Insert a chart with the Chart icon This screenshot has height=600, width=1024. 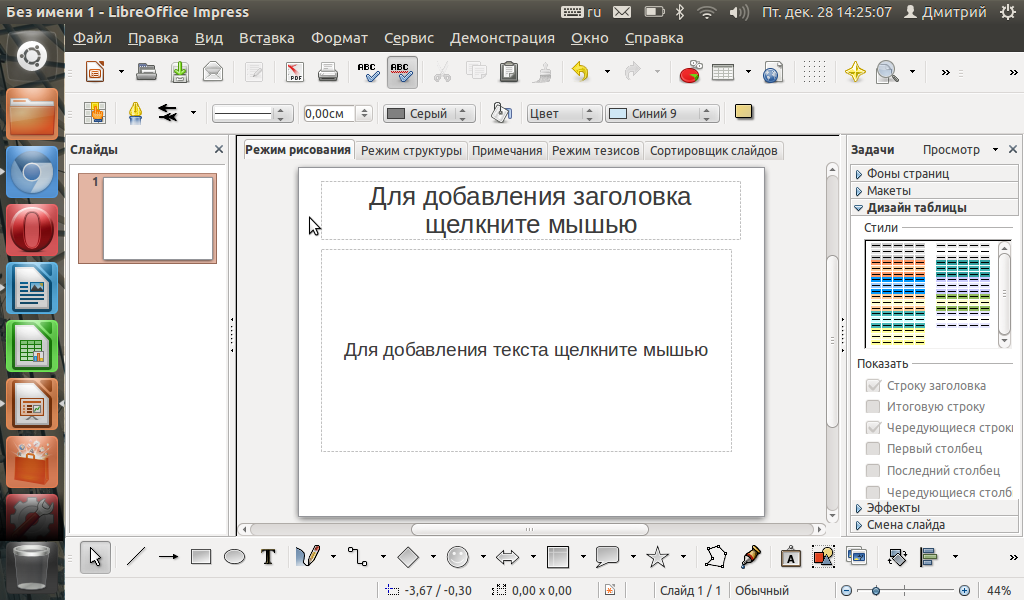(x=690, y=72)
